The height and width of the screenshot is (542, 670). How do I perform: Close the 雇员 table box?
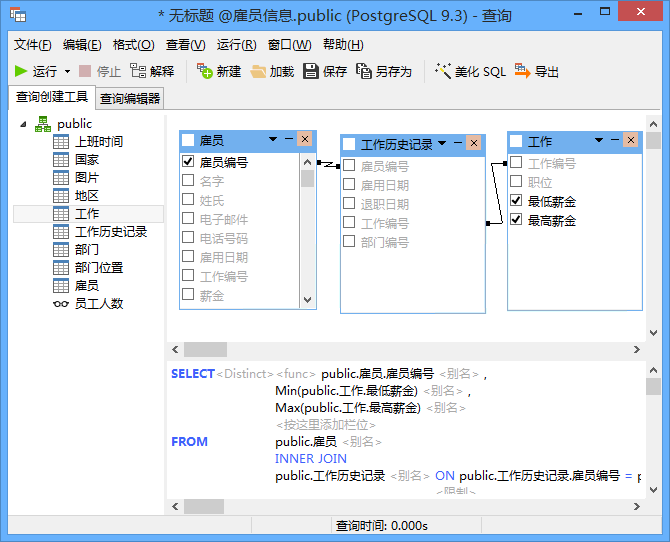click(x=304, y=139)
